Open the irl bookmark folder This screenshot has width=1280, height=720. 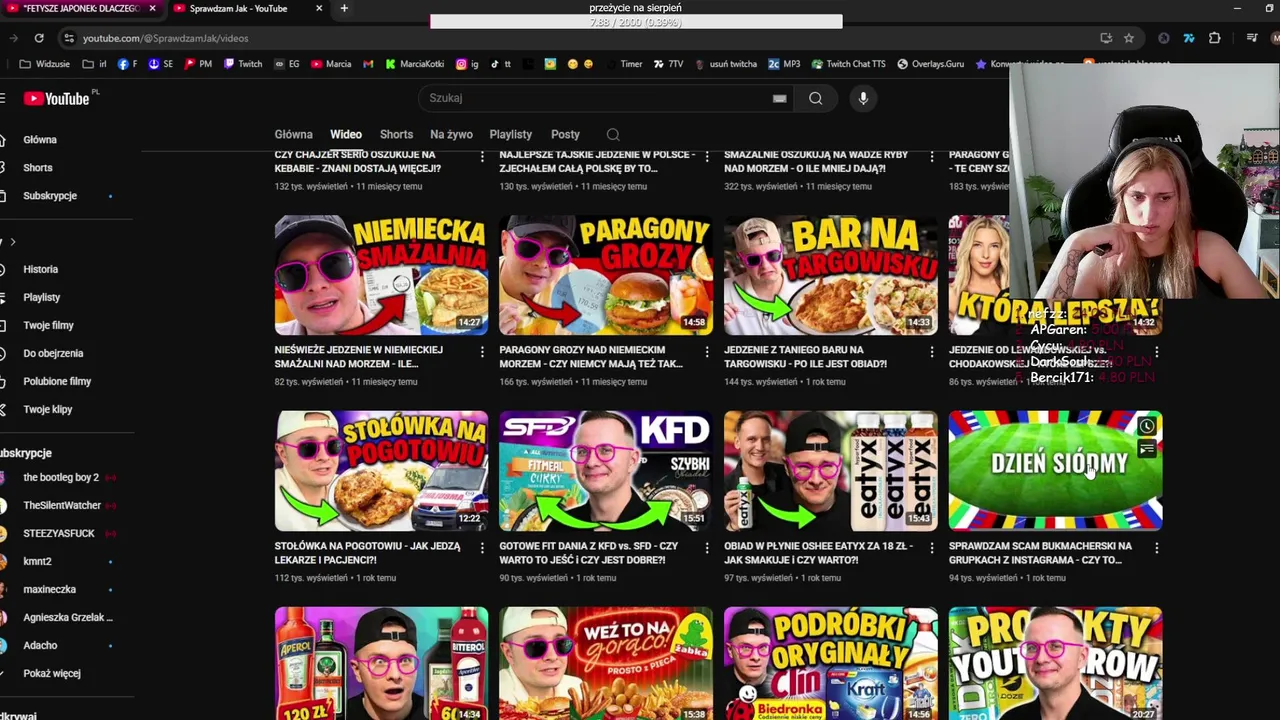coord(95,64)
